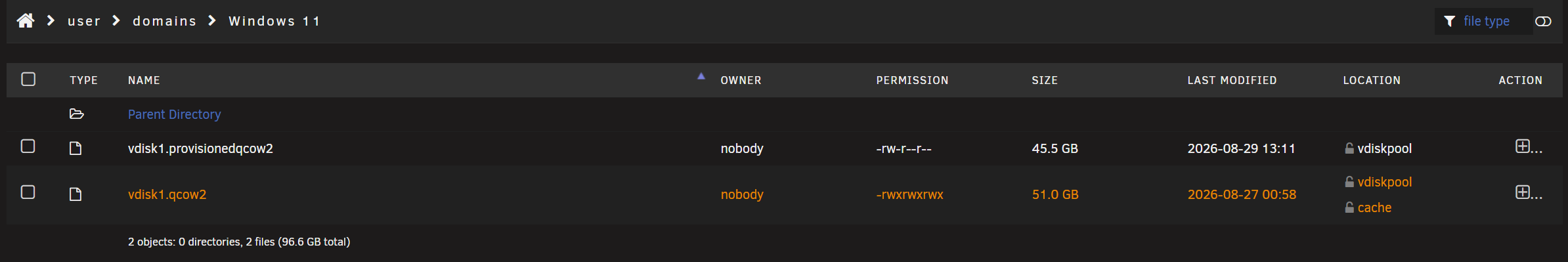Screen dimensions: 1568x262
Task: Check the select-all header checkbox
Action: pos(28,79)
